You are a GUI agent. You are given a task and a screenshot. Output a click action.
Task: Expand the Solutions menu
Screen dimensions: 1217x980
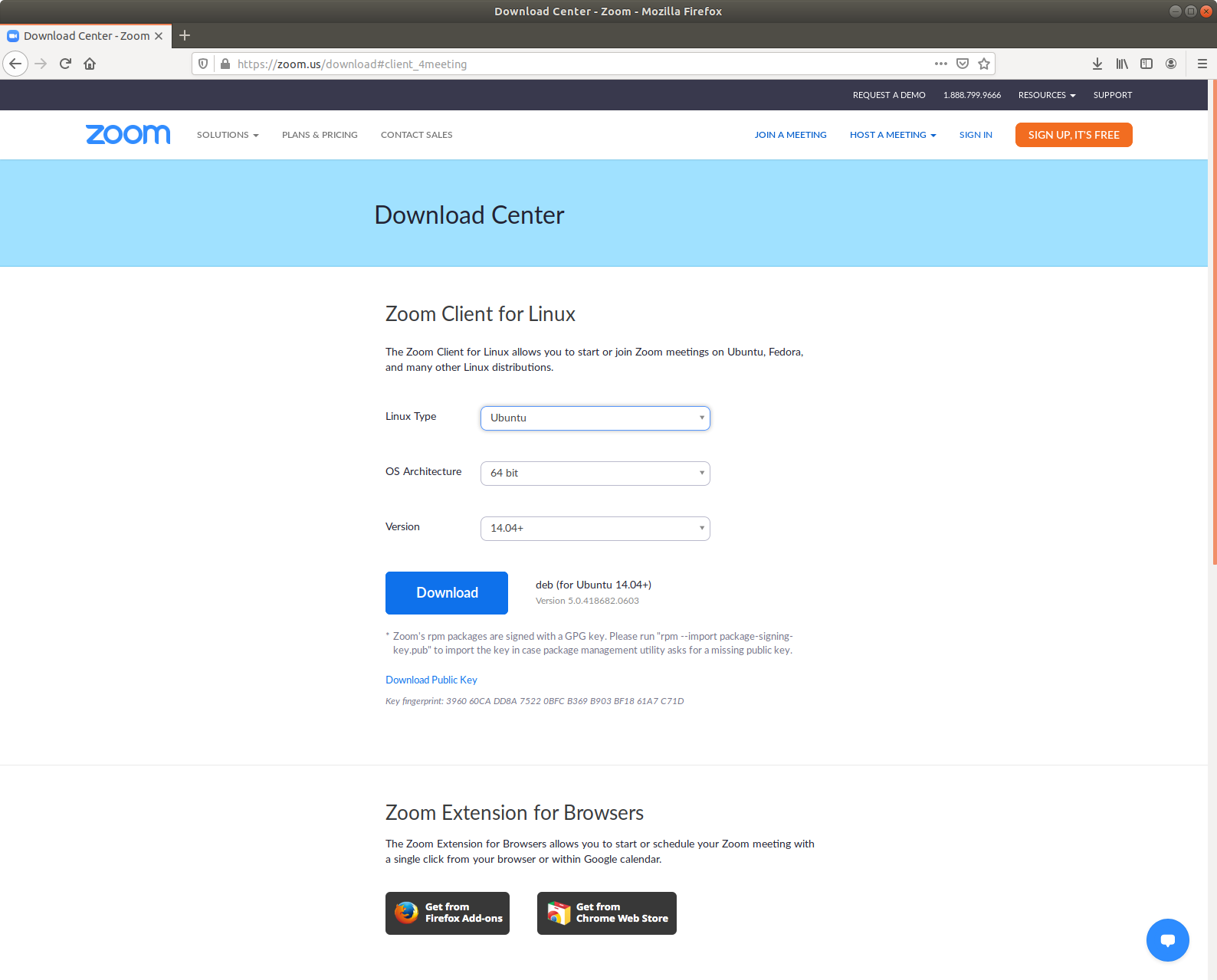(228, 135)
